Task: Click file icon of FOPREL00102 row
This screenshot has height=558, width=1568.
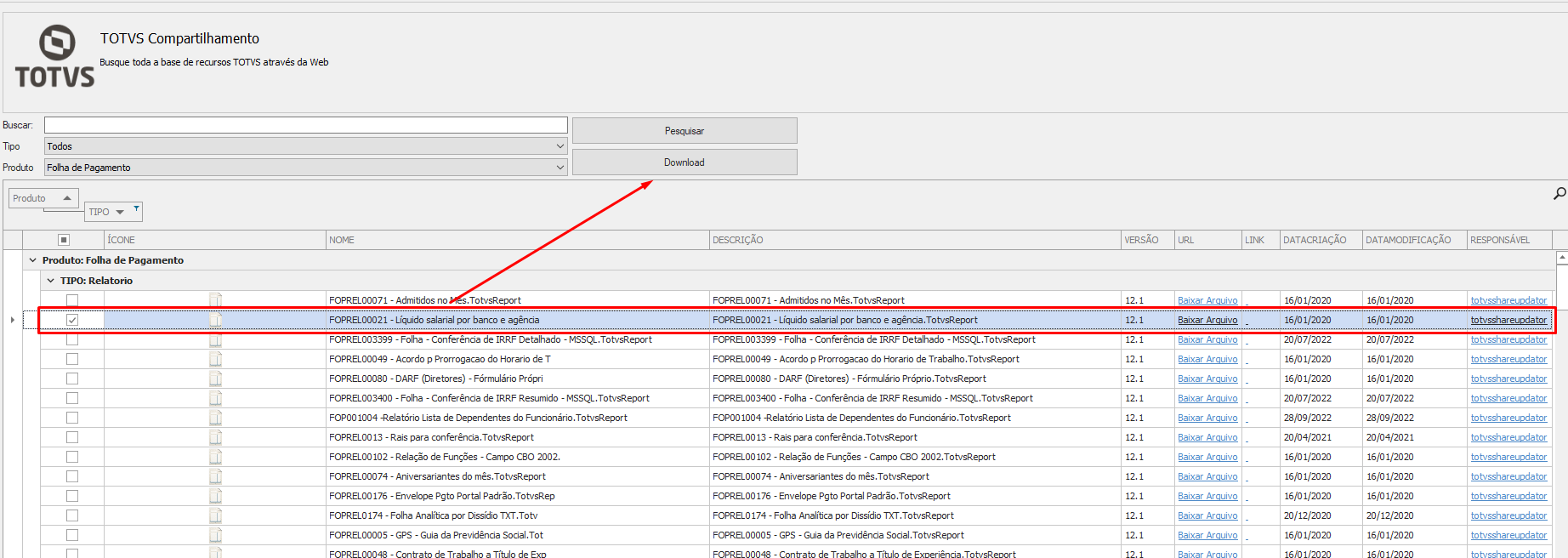Action: tap(216, 457)
